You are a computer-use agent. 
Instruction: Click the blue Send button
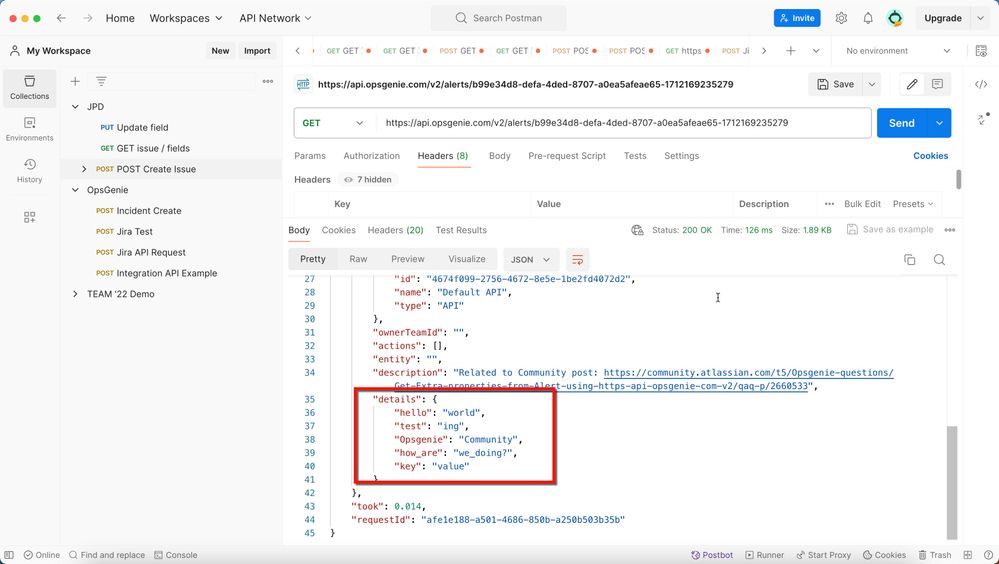(902, 123)
